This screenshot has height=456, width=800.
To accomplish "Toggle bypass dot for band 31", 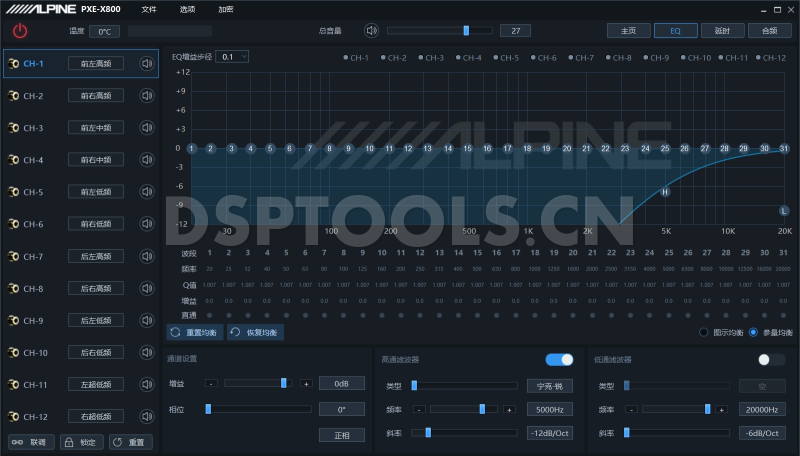I will (x=783, y=315).
